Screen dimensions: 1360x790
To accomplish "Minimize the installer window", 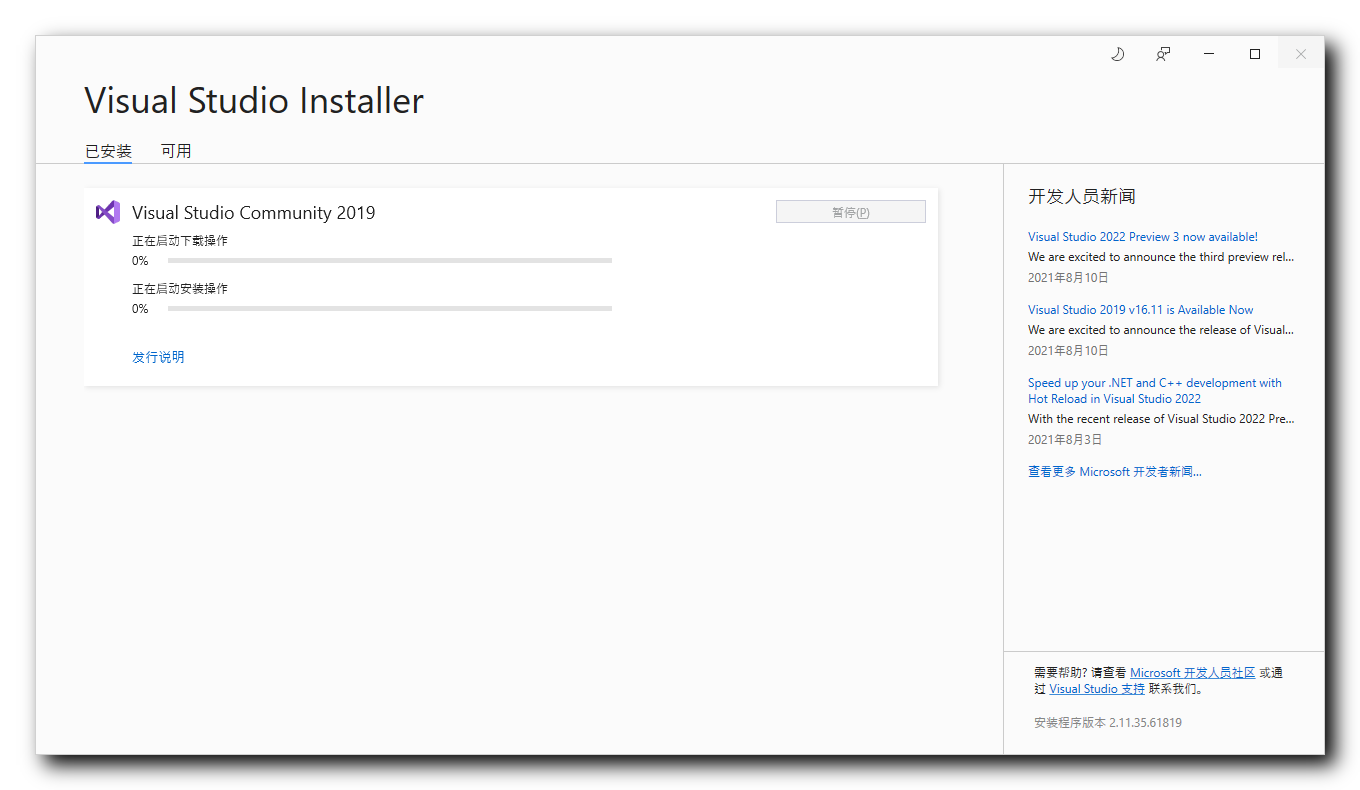I will (x=1209, y=54).
